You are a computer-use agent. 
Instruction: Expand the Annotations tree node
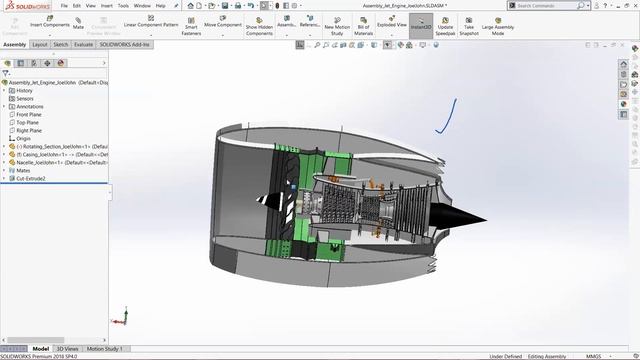[x=4, y=107]
